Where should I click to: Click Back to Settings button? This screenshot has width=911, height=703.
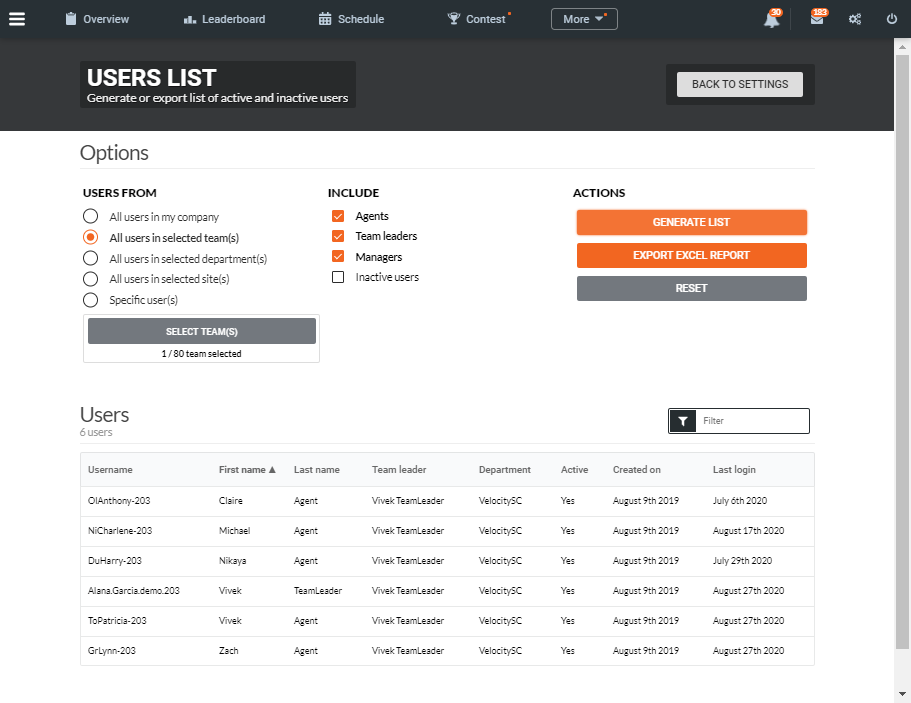click(740, 84)
